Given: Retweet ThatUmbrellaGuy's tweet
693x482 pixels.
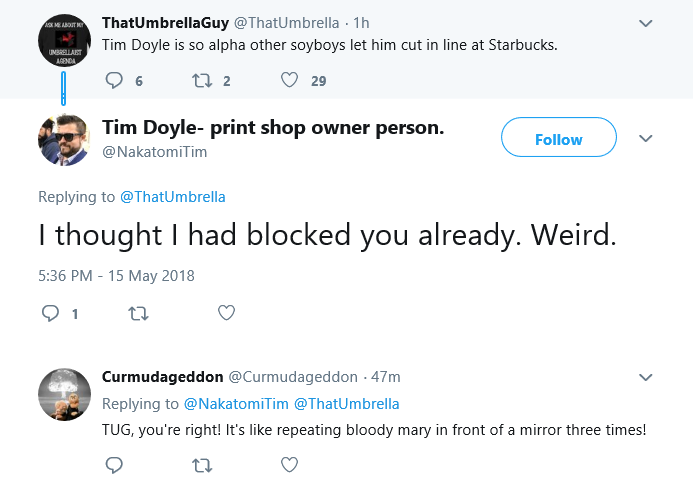Looking at the screenshot, I should click(202, 81).
